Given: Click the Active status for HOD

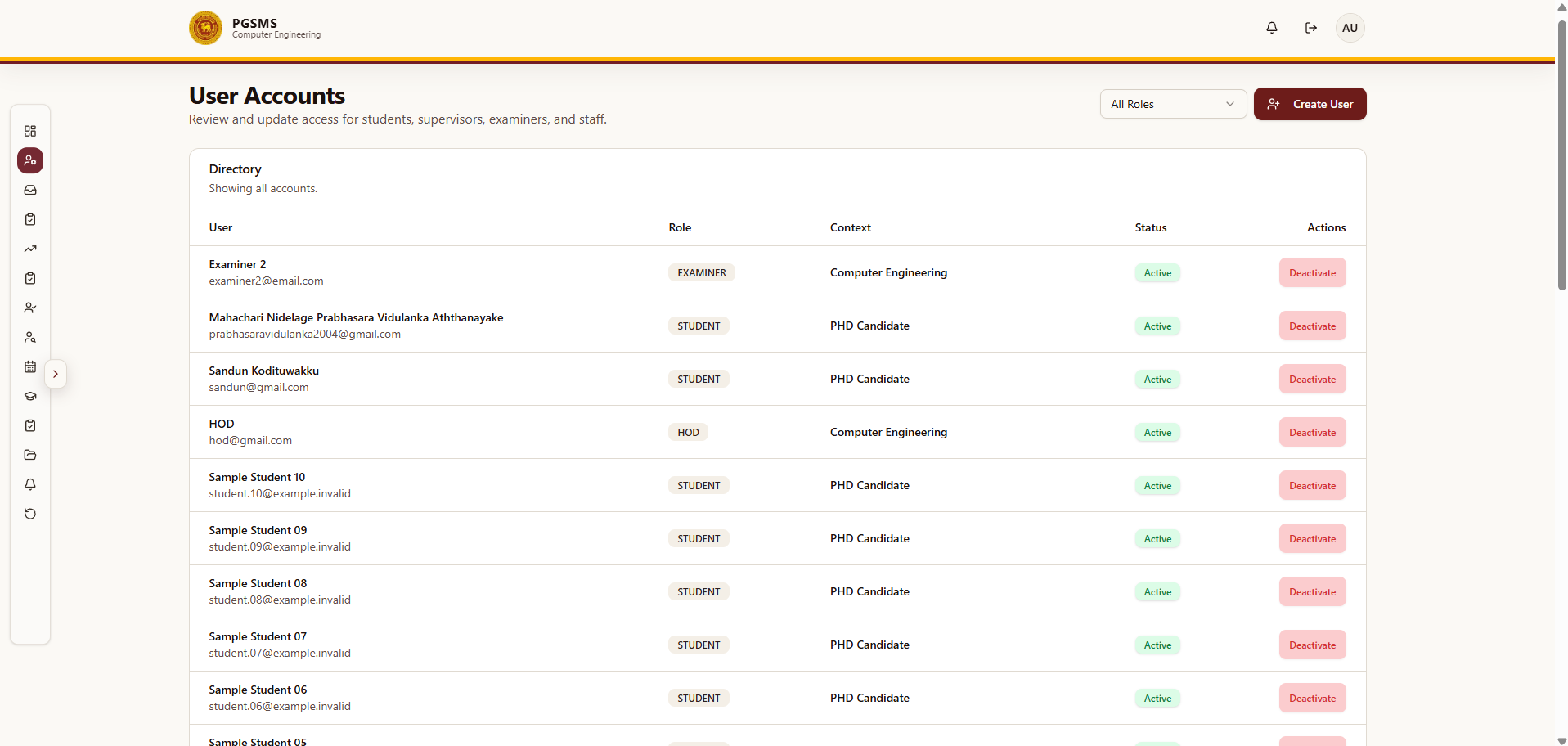Looking at the screenshot, I should [1157, 432].
